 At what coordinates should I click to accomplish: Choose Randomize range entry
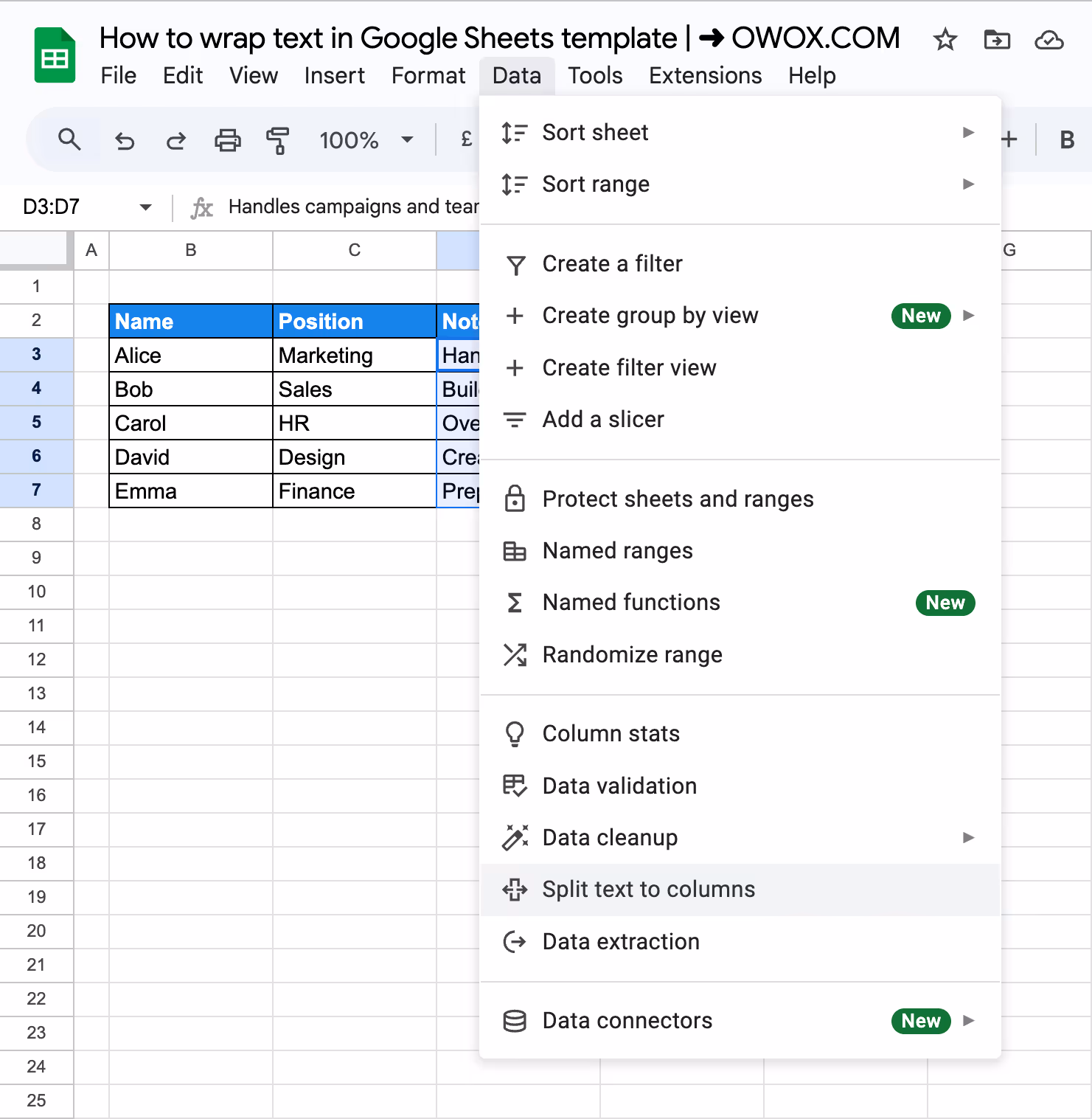740,654
